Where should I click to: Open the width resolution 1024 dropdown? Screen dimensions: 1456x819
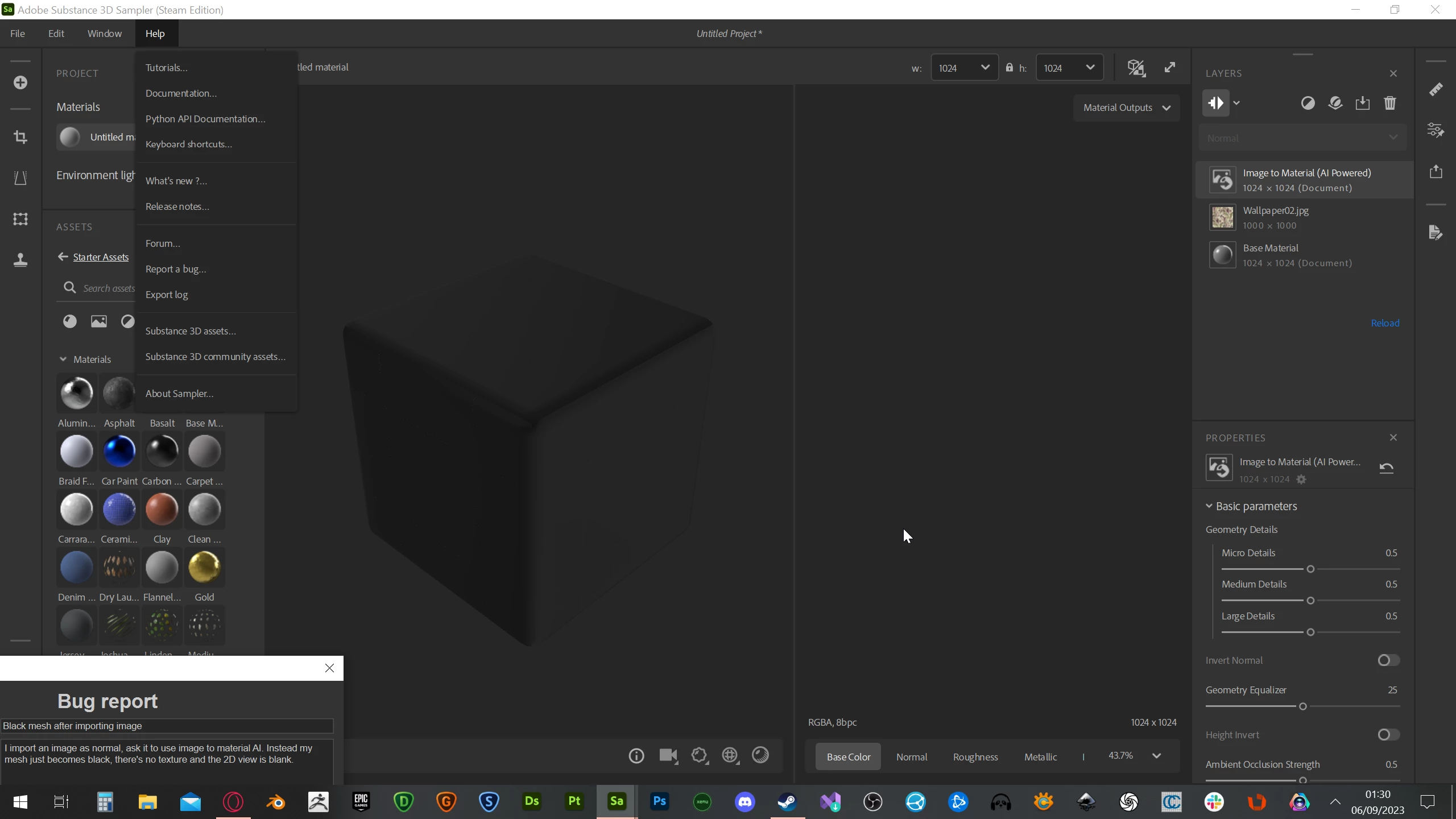pos(964,68)
